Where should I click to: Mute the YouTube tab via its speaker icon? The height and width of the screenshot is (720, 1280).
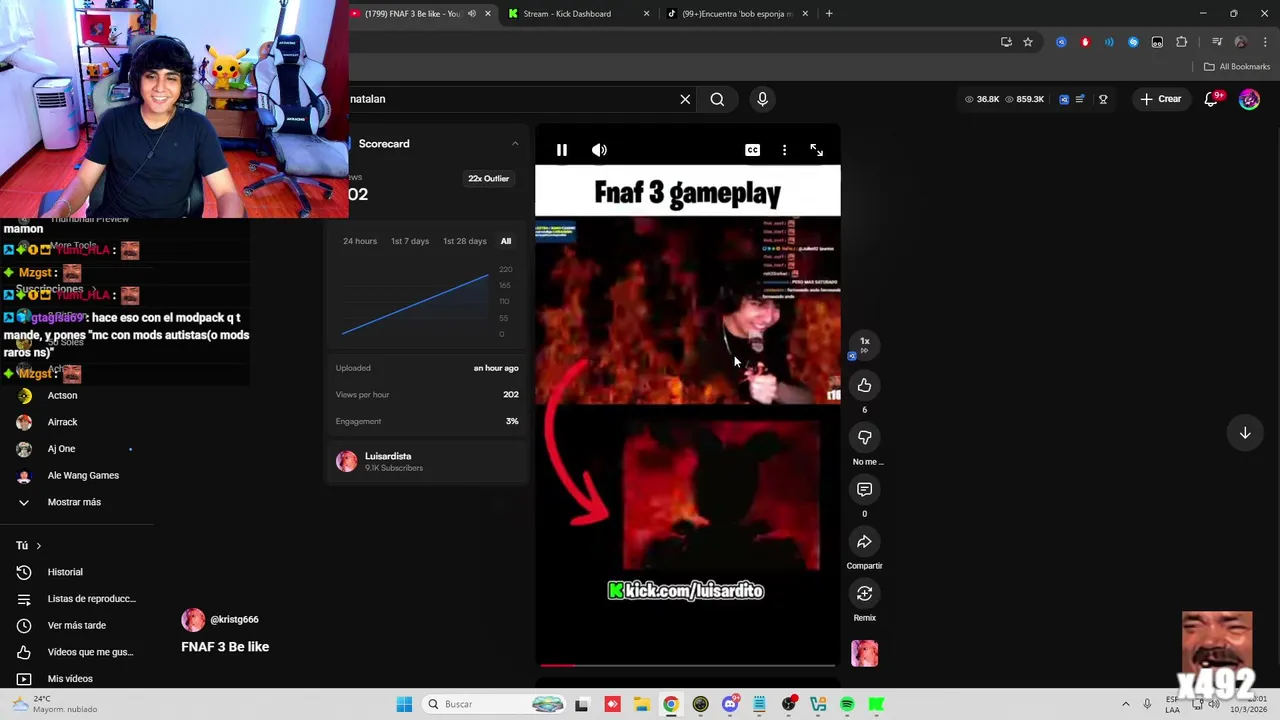(472, 14)
